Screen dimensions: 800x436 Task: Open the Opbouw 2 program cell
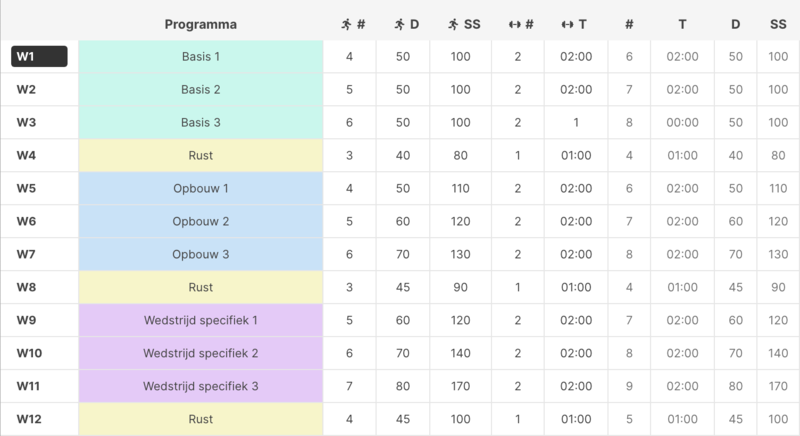pos(200,222)
